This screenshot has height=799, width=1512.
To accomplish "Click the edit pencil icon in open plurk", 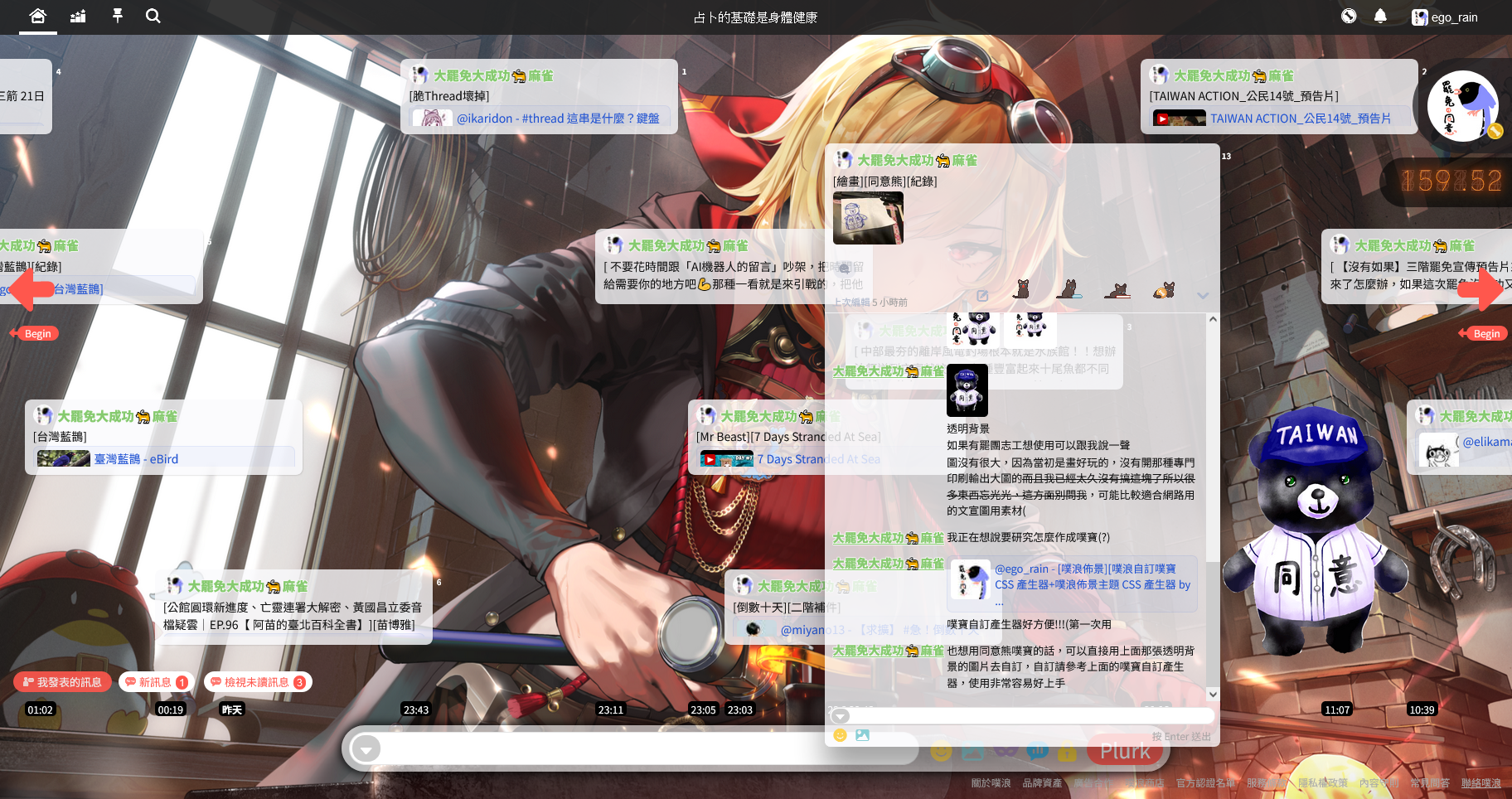I will [x=982, y=296].
